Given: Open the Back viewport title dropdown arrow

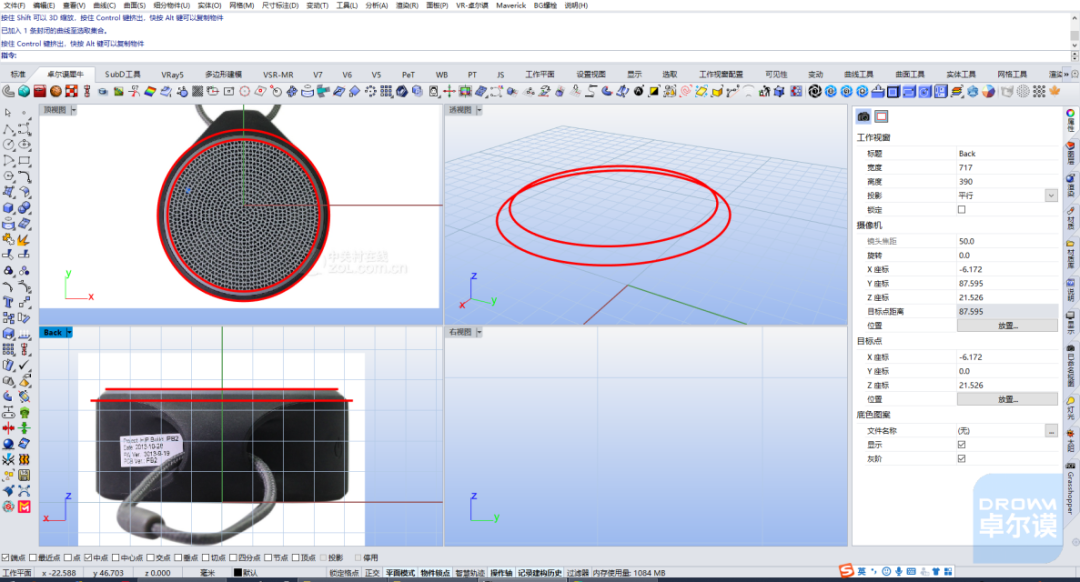Looking at the screenshot, I should 69,333.
